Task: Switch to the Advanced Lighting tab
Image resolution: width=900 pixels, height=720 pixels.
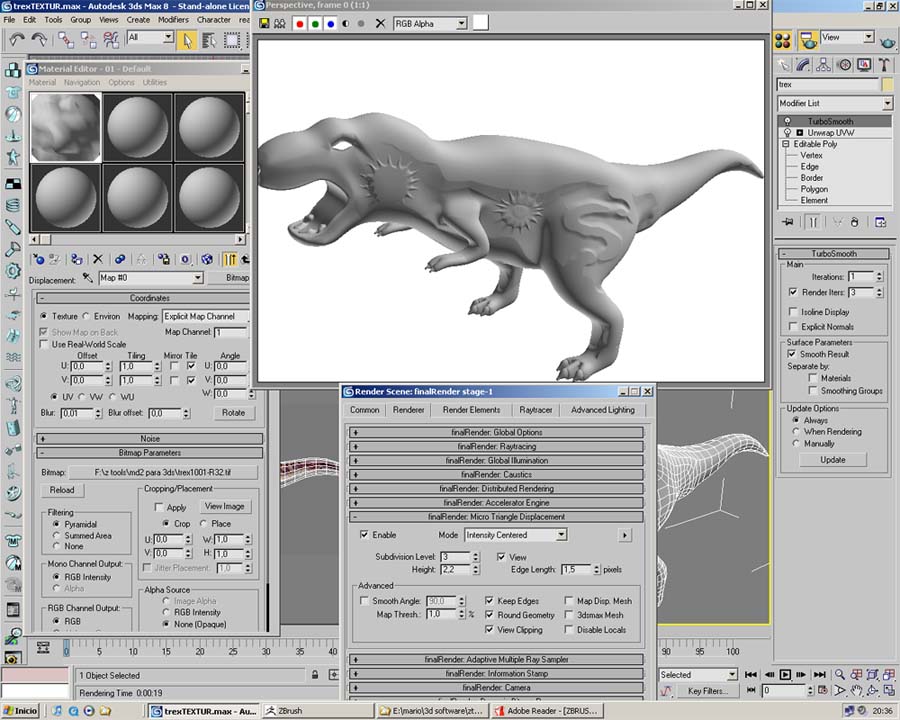Action: click(603, 410)
